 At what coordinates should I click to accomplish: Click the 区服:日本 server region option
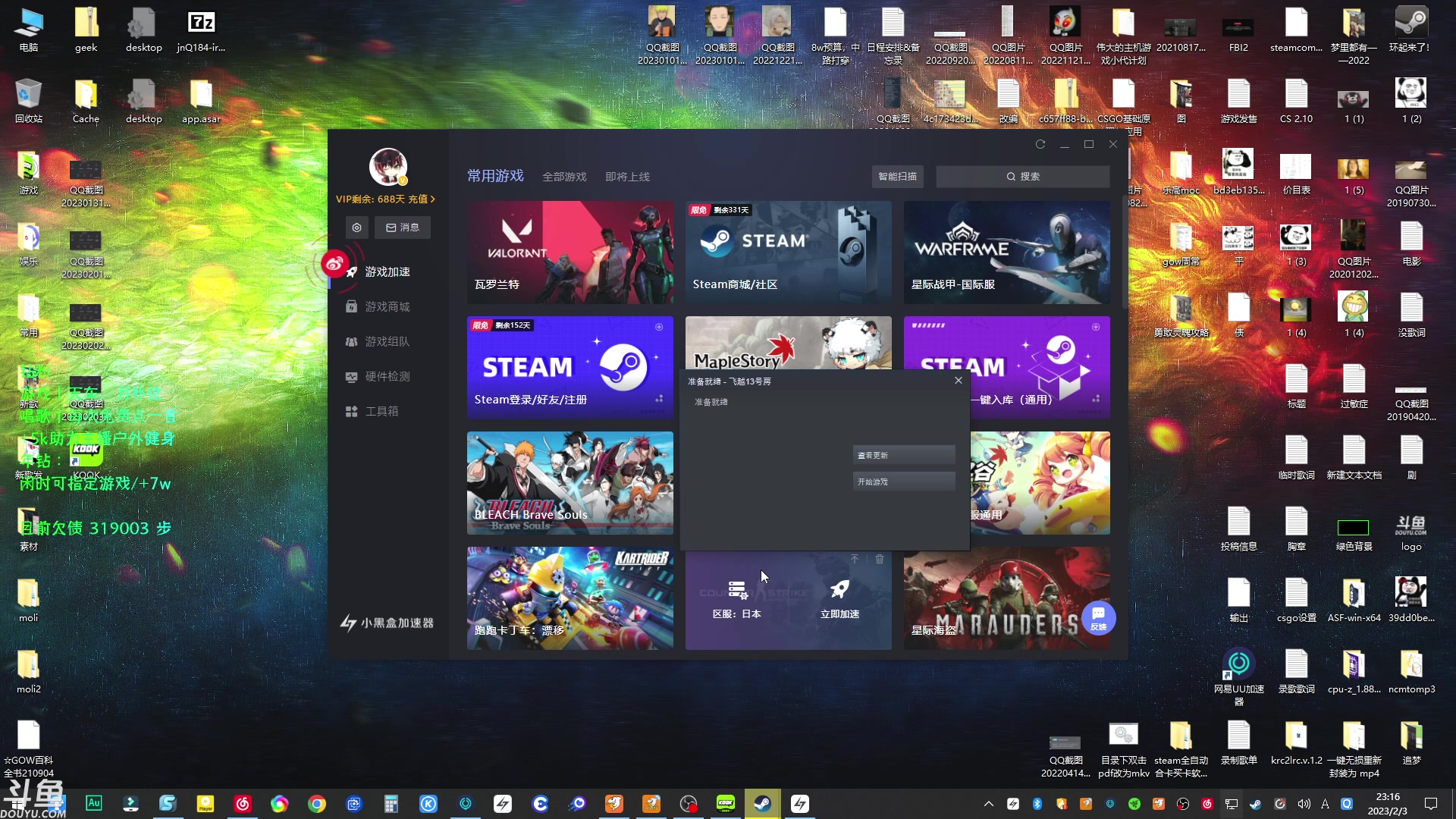tap(737, 600)
